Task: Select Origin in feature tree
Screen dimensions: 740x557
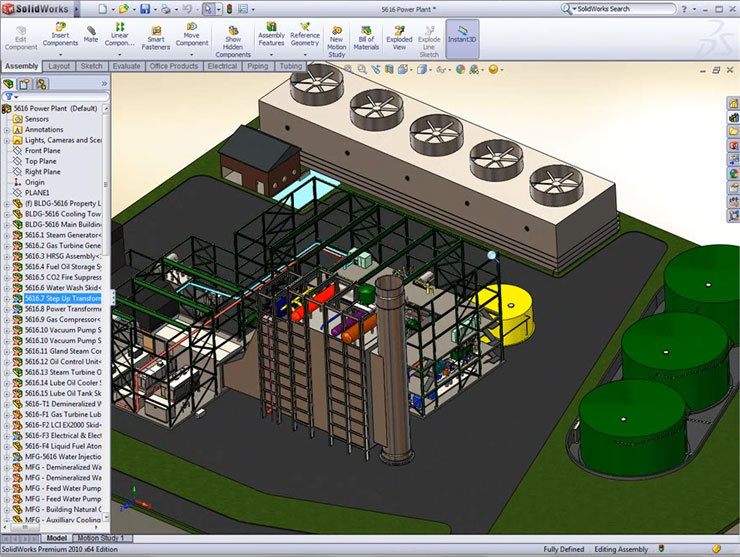Action: 34,182
